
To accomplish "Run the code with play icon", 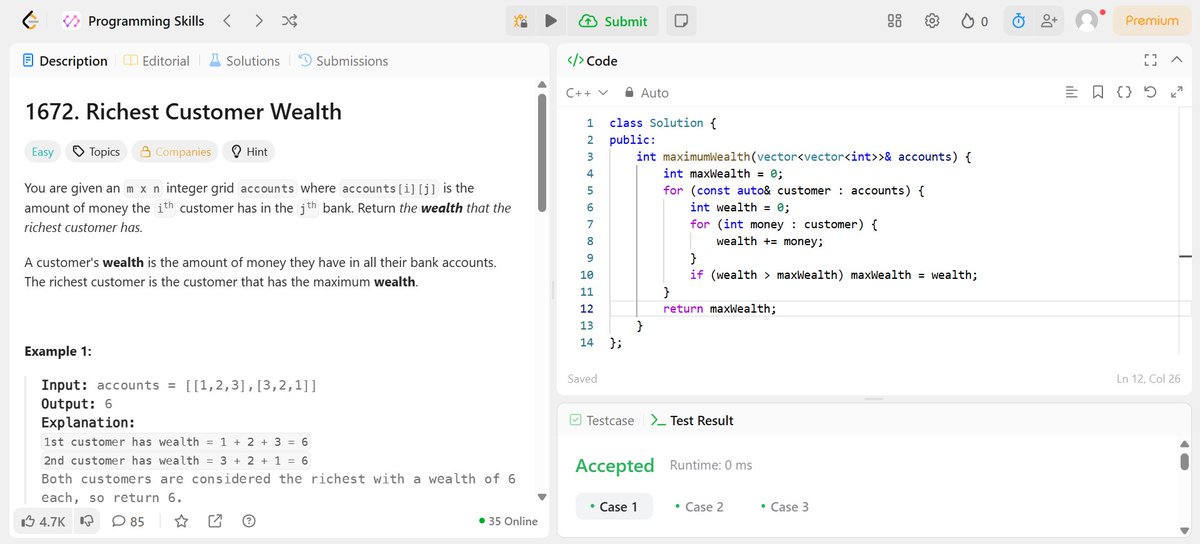I will [x=550, y=21].
